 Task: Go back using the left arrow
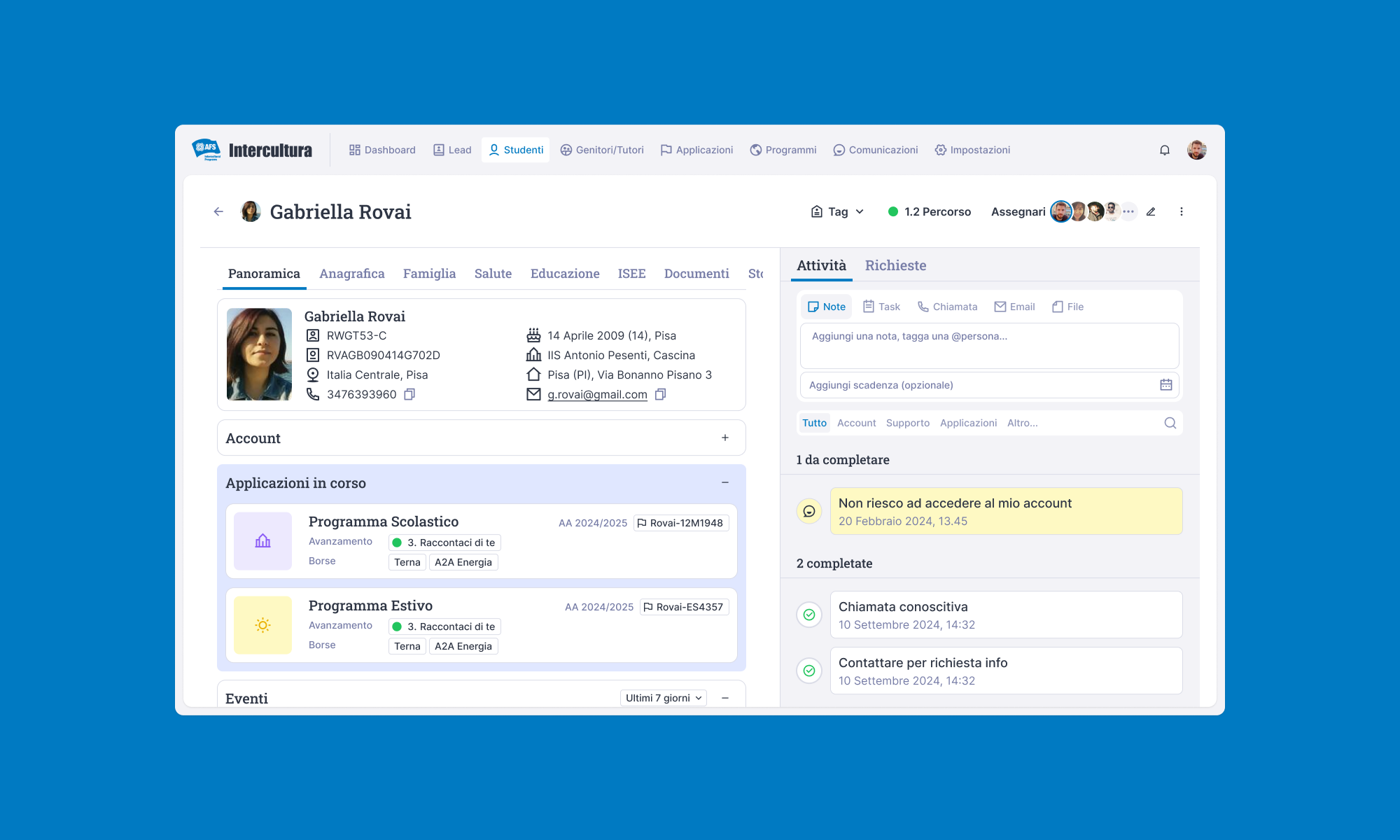(x=218, y=211)
